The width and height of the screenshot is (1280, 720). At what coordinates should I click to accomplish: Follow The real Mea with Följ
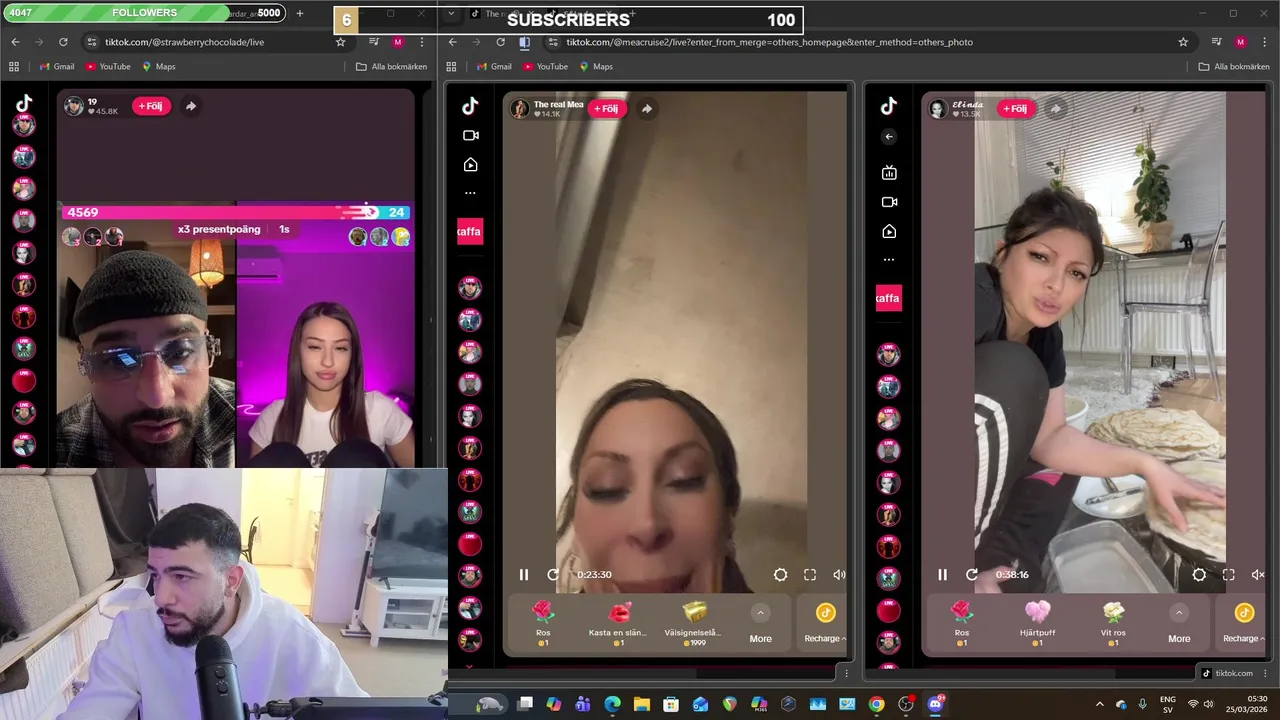606,109
